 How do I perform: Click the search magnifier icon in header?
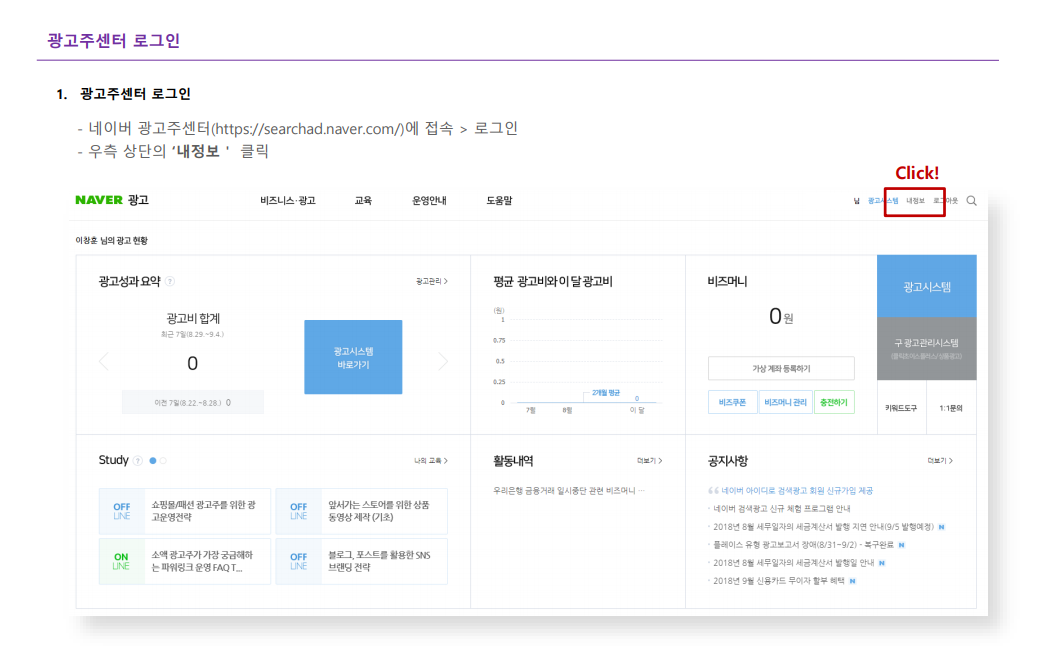click(x=971, y=201)
